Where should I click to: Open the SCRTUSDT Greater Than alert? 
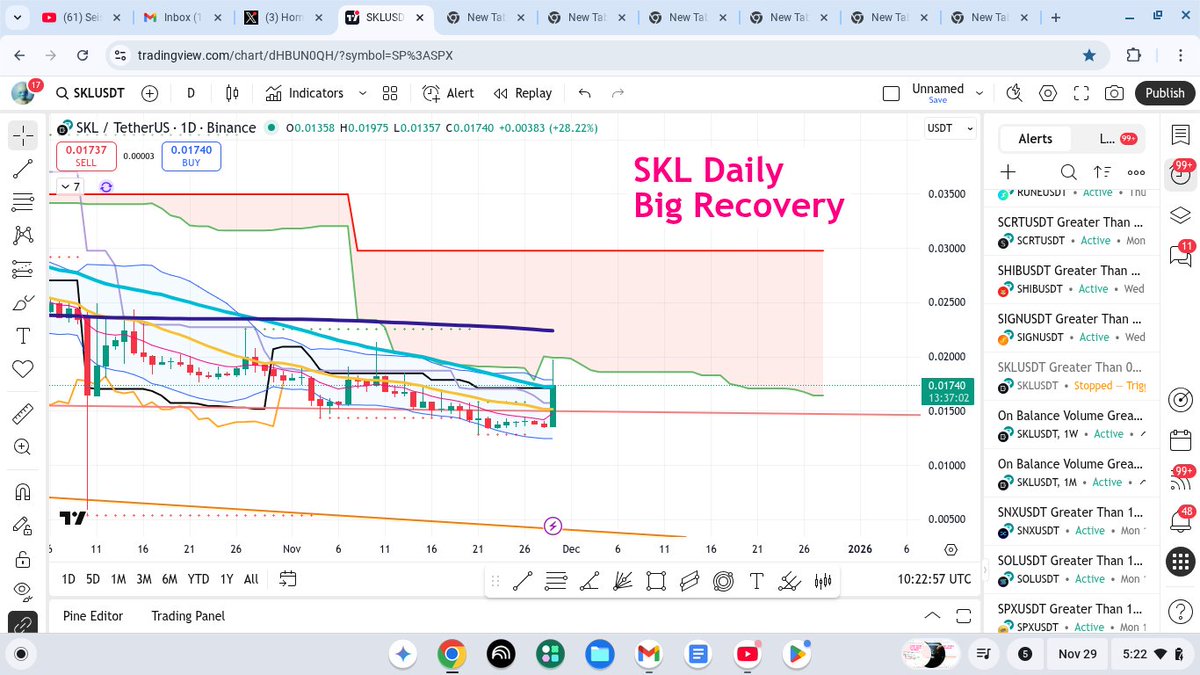1072,231
